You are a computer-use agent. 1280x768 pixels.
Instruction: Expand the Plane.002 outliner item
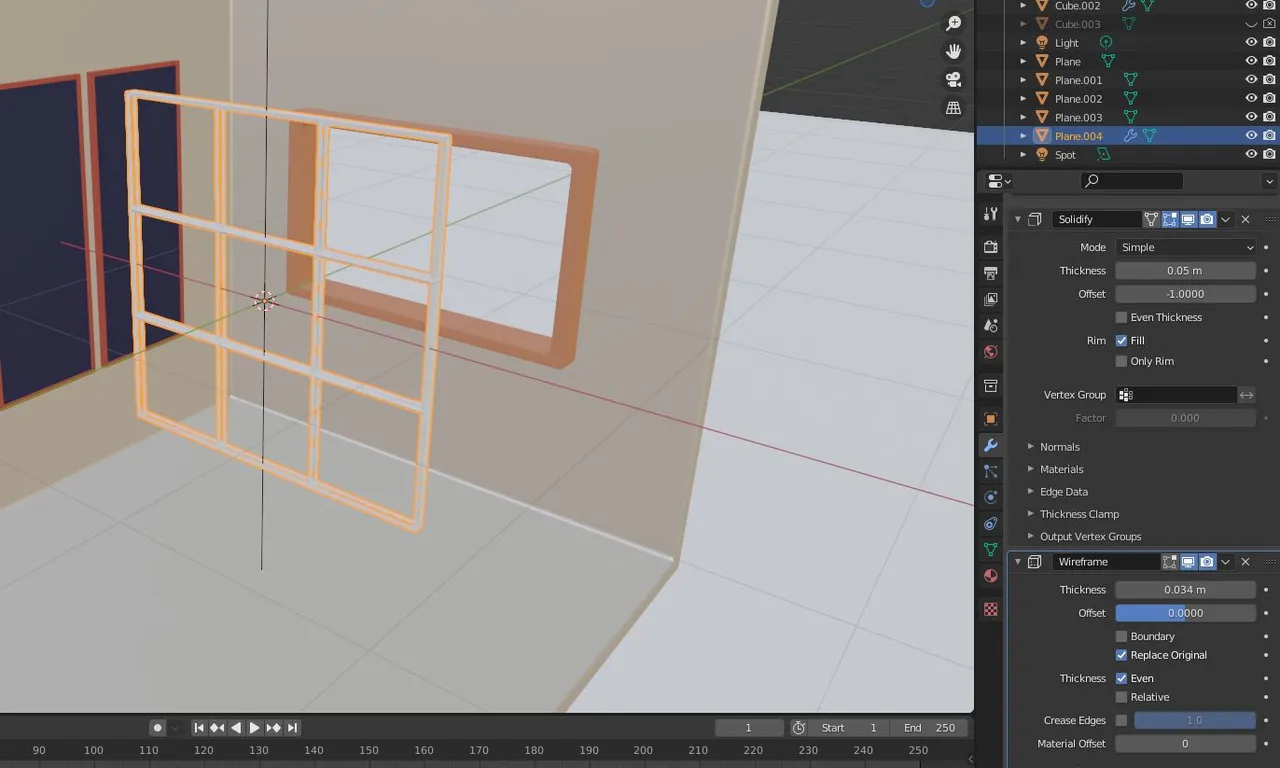pyautogui.click(x=1023, y=99)
